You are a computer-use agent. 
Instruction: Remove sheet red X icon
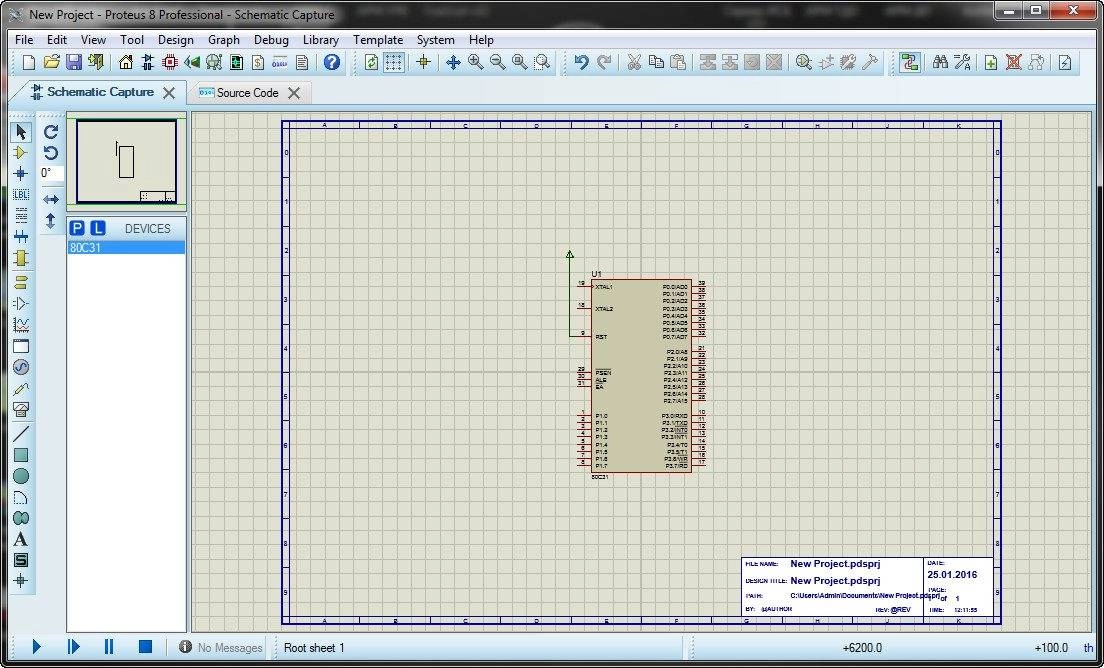pos(1013,63)
